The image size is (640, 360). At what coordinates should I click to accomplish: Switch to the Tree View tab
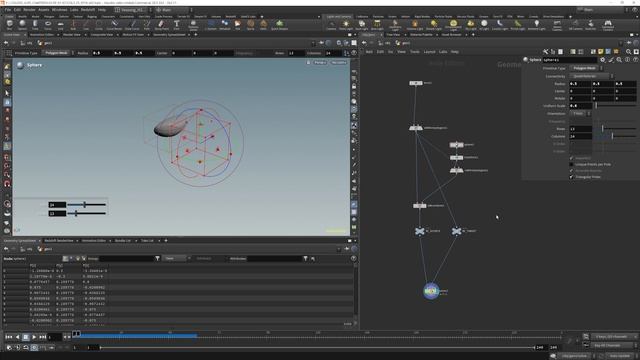tap(393, 35)
